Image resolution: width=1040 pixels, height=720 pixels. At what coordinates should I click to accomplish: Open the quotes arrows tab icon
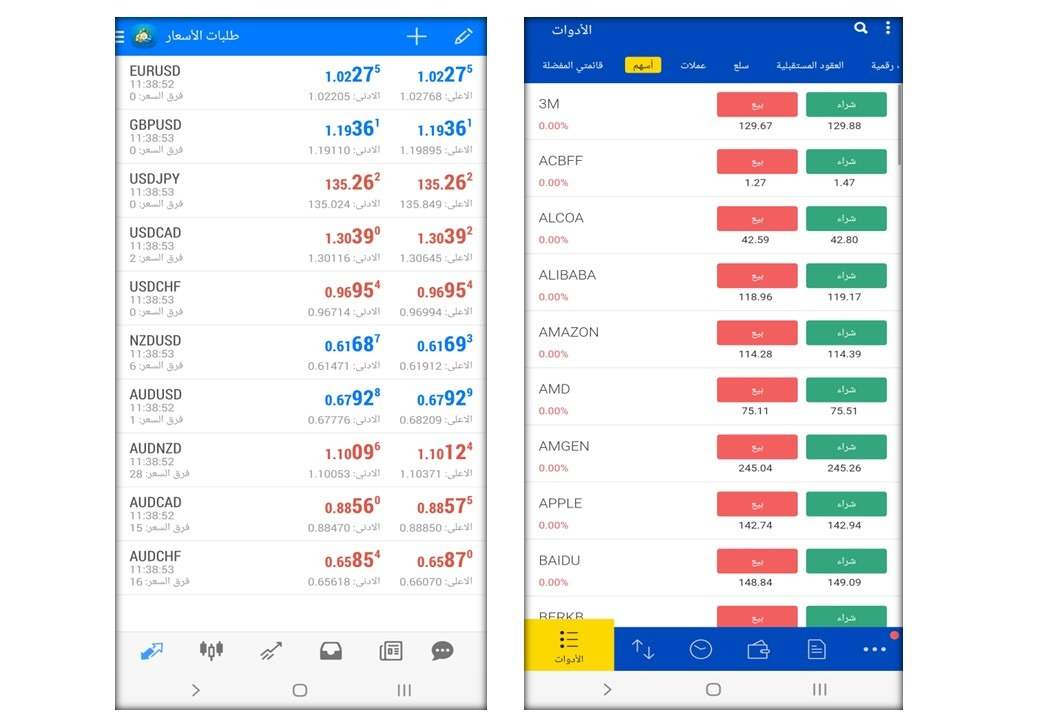(151, 651)
